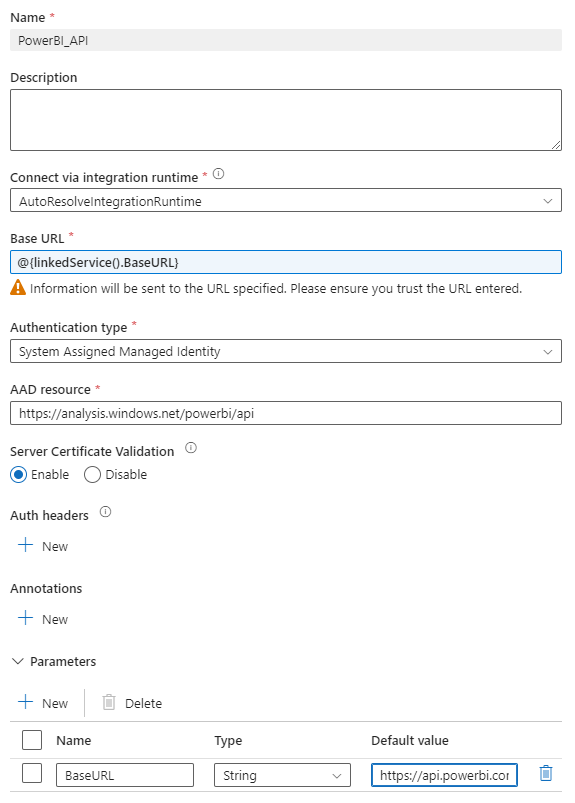575x803 pixels.
Task: Click the integration runtime info icon
Action: point(218,174)
